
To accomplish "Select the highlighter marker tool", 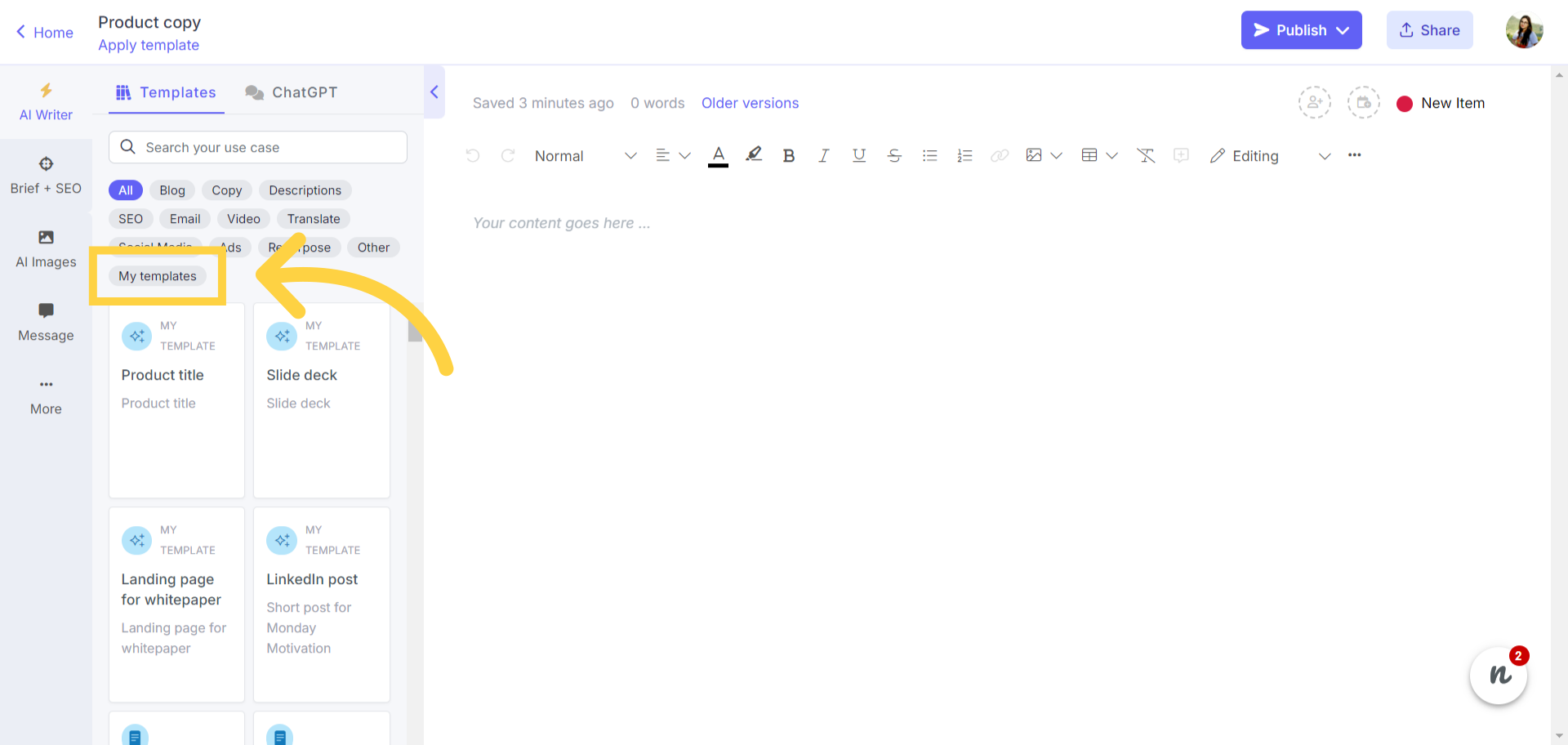I will tap(754, 154).
